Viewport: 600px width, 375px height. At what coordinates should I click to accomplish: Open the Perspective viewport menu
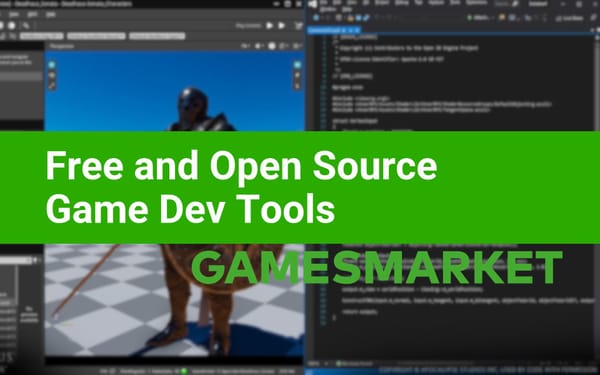tap(62, 46)
